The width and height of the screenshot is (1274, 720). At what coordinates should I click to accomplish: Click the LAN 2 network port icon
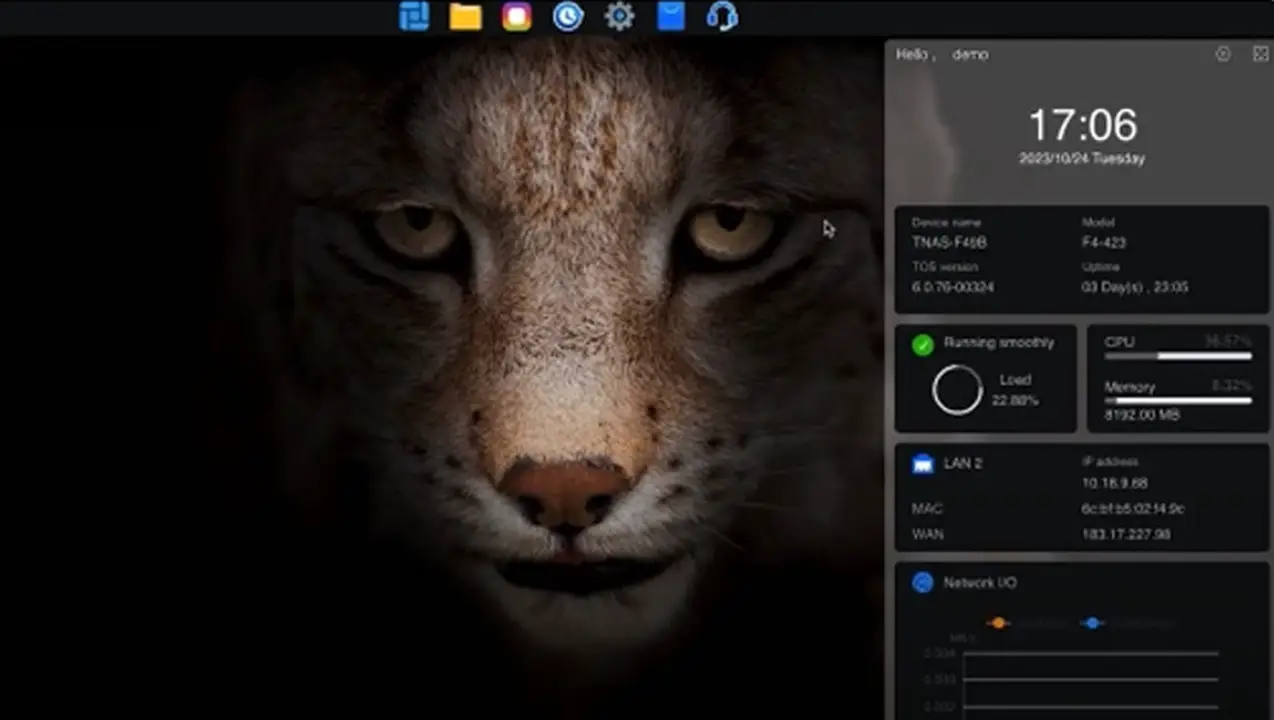point(923,463)
